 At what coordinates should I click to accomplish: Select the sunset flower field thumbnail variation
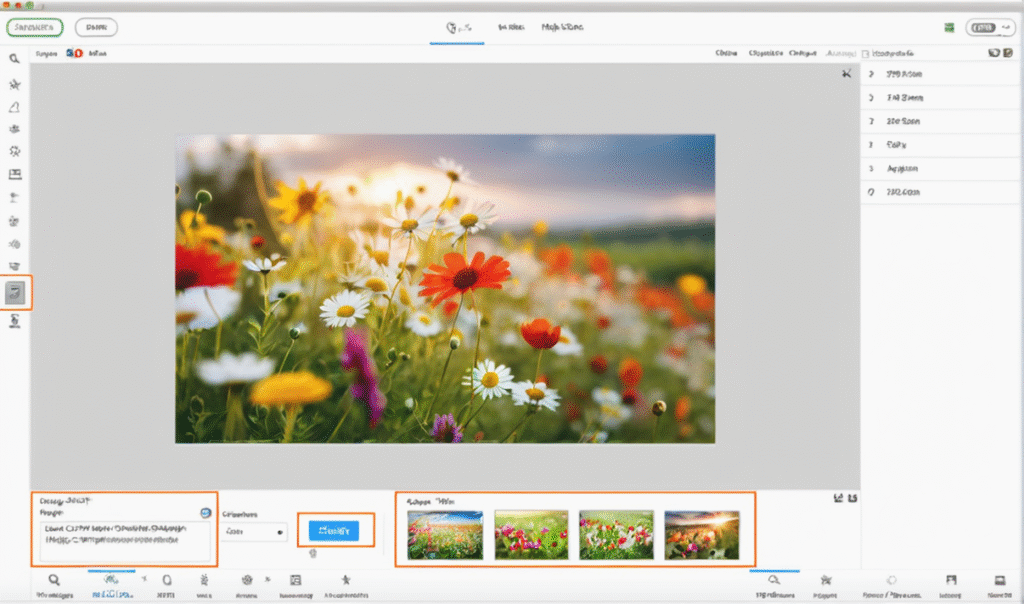tap(702, 534)
